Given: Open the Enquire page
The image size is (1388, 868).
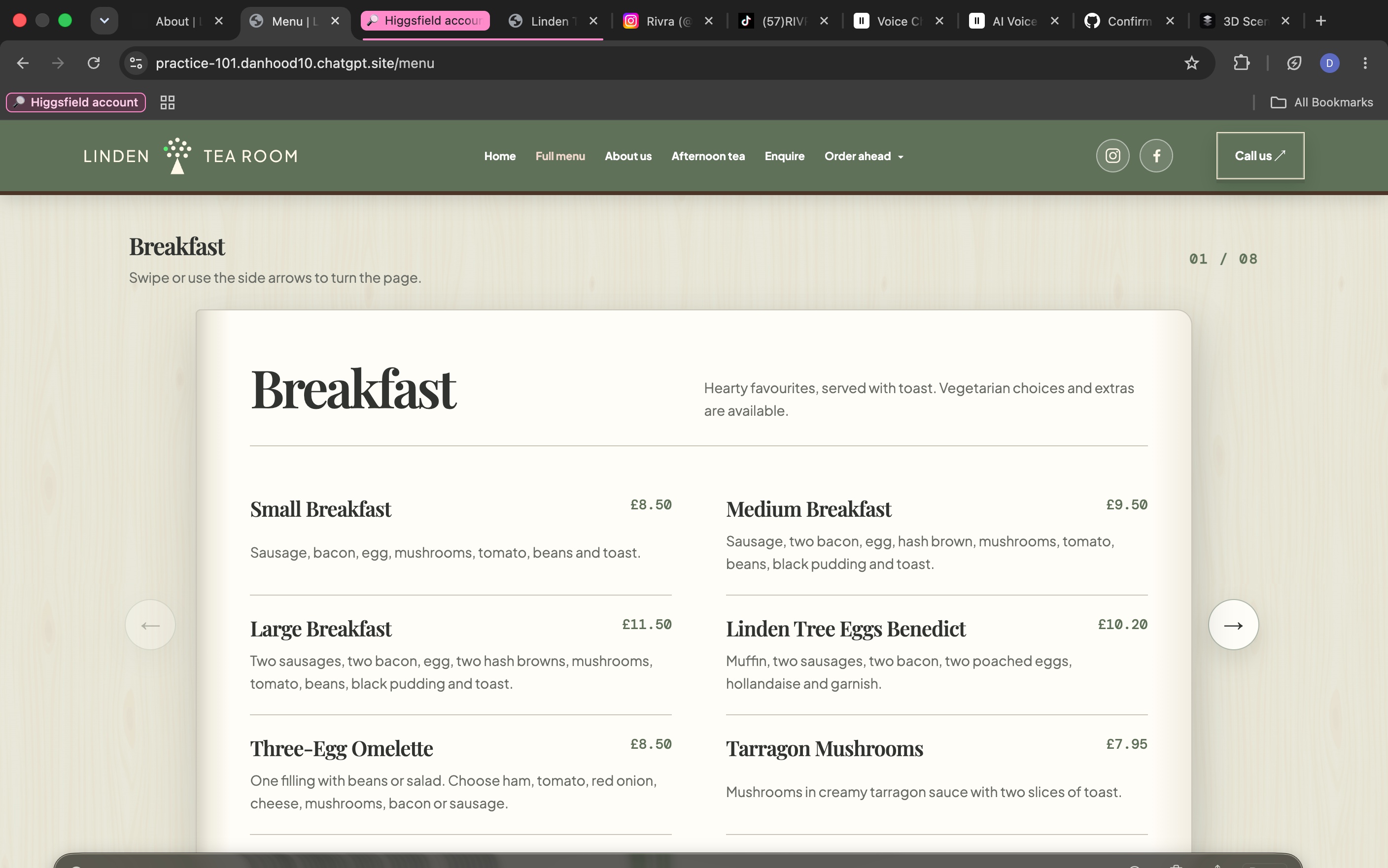Looking at the screenshot, I should pos(784,156).
